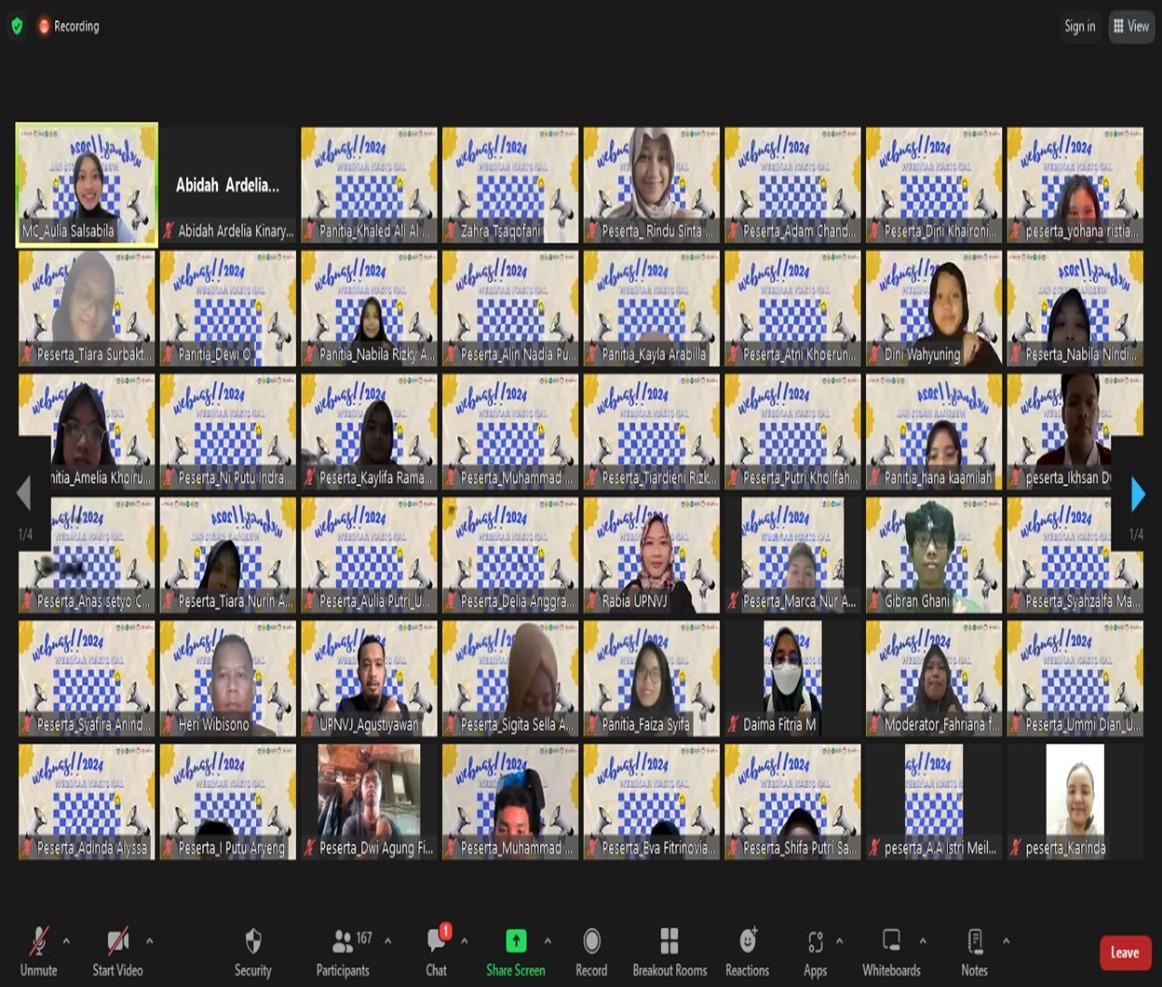Go to next gallery page with blue arrow
The height and width of the screenshot is (987, 1162).
tap(1137, 494)
